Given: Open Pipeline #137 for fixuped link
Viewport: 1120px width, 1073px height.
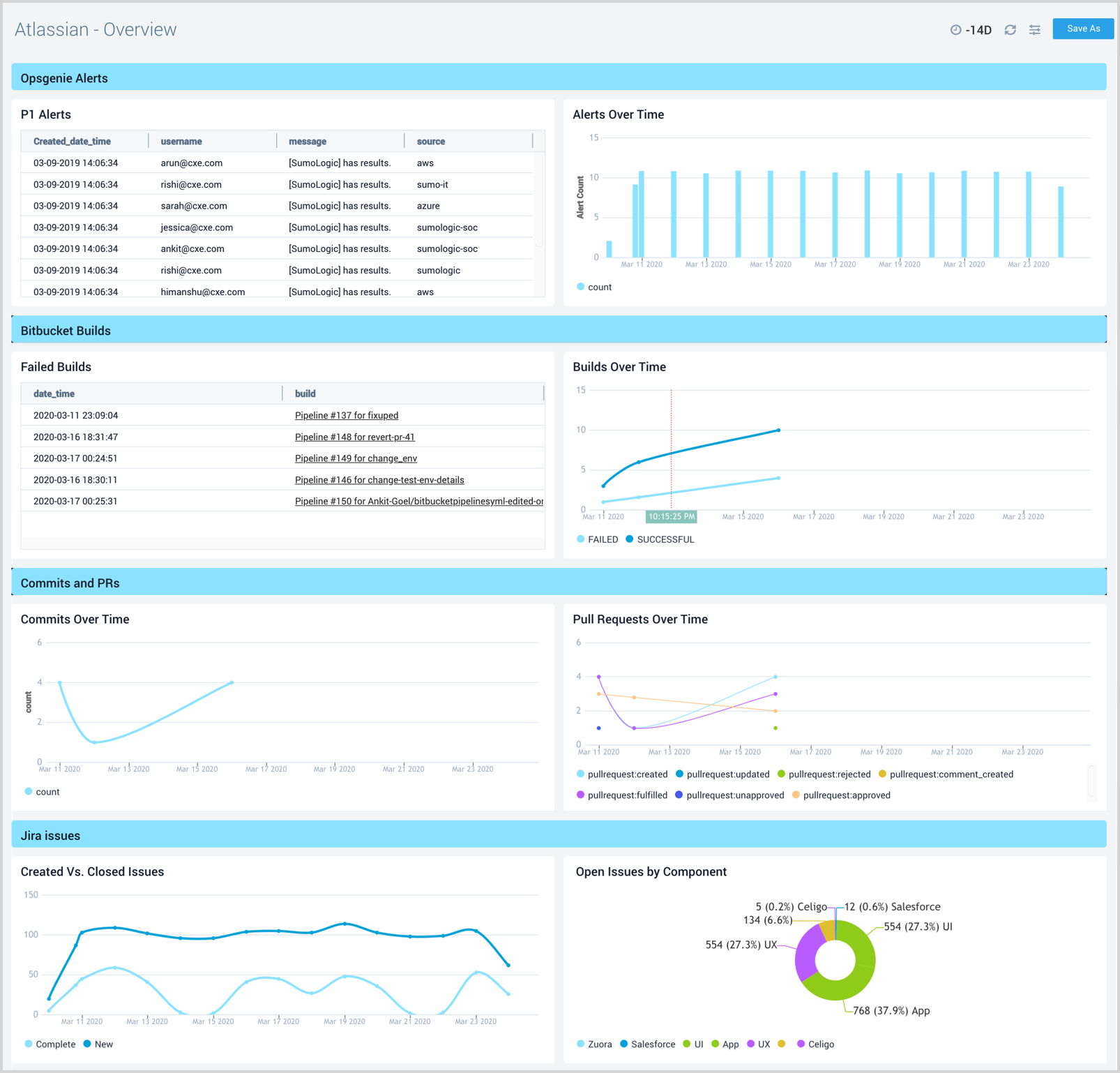Looking at the screenshot, I should 347,415.
